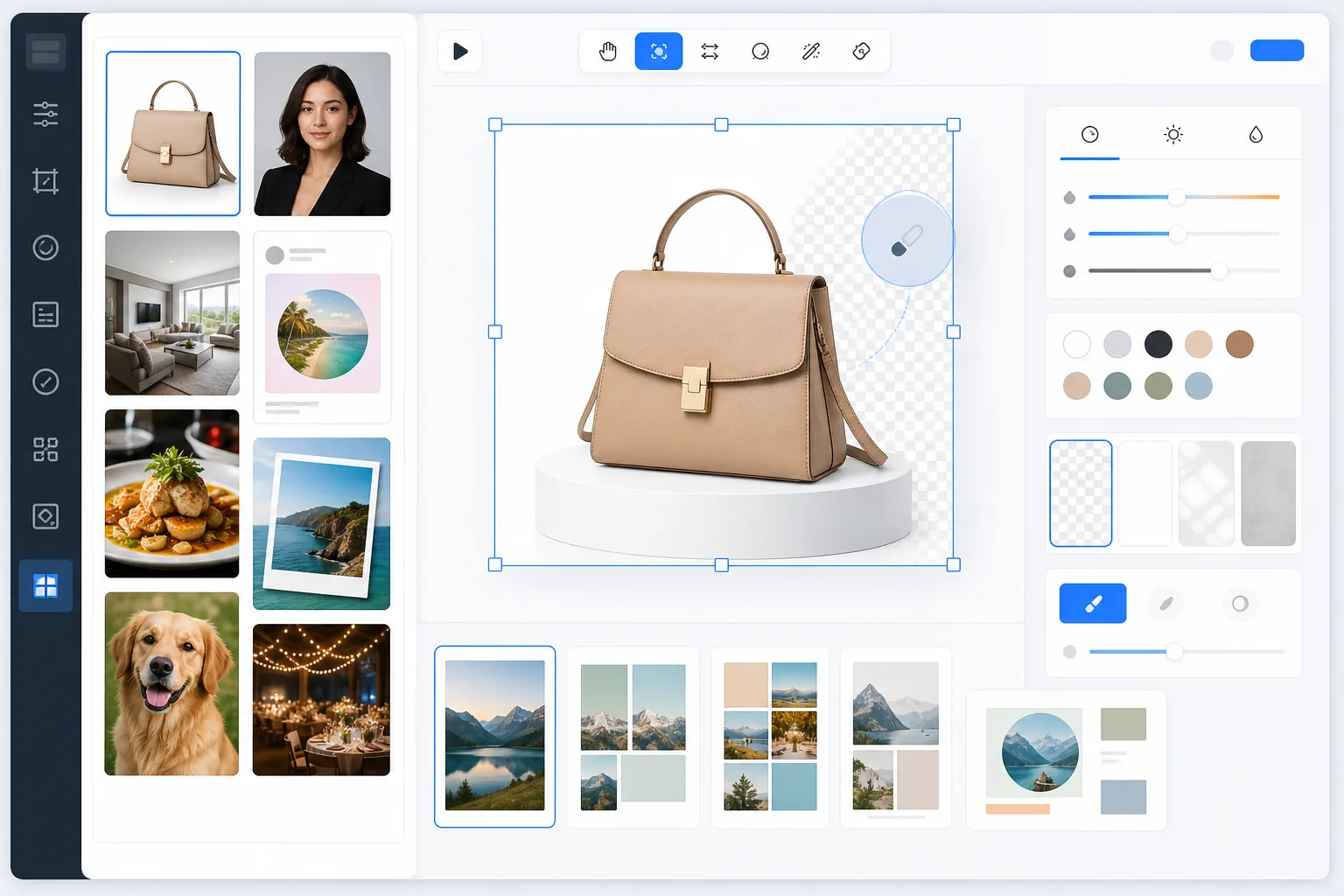Open the crop tool in sidebar
This screenshot has width=1344, height=896.
[45, 181]
